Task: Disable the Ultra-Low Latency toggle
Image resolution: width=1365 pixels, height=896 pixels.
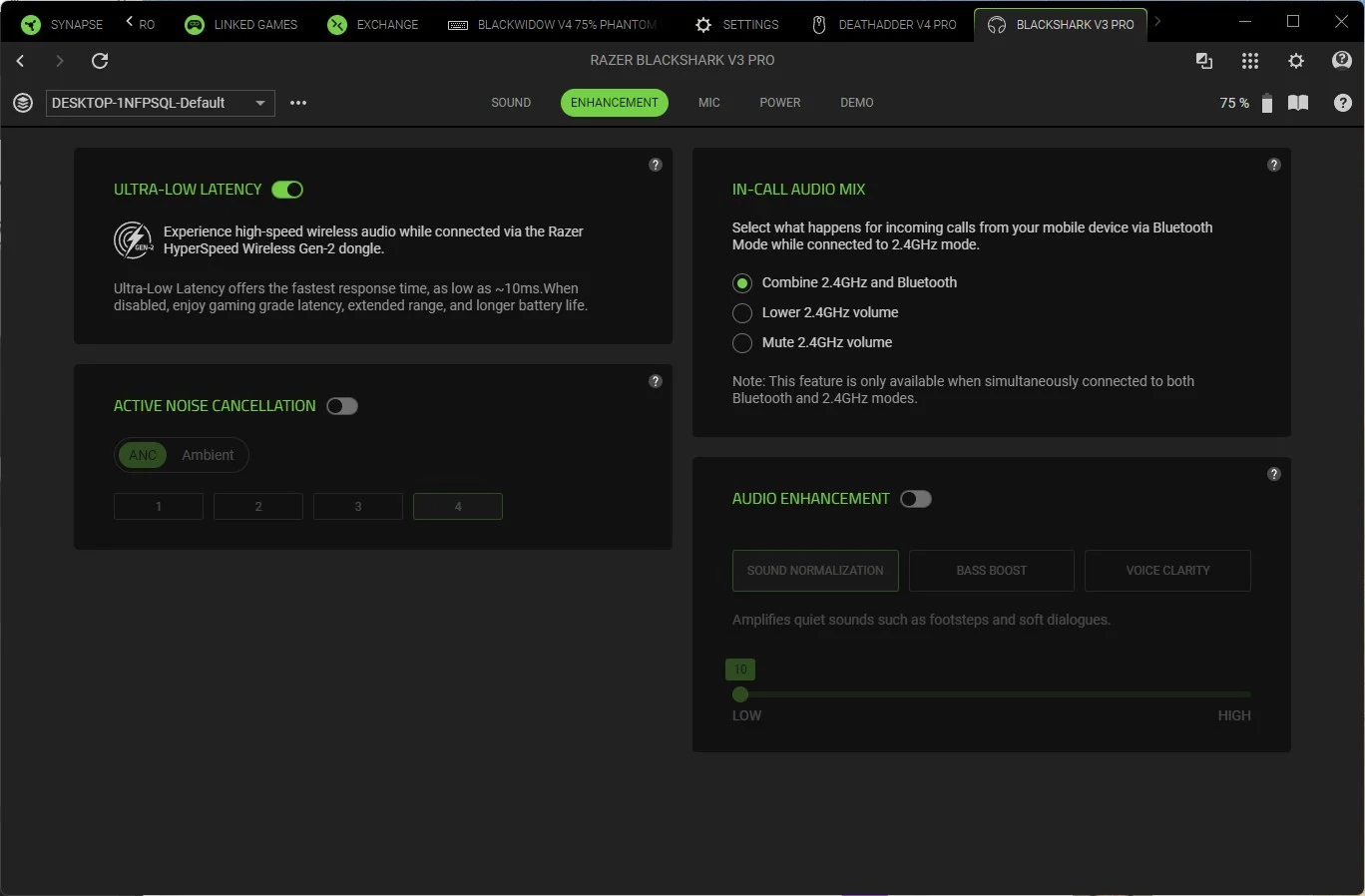Action: pos(287,190)
